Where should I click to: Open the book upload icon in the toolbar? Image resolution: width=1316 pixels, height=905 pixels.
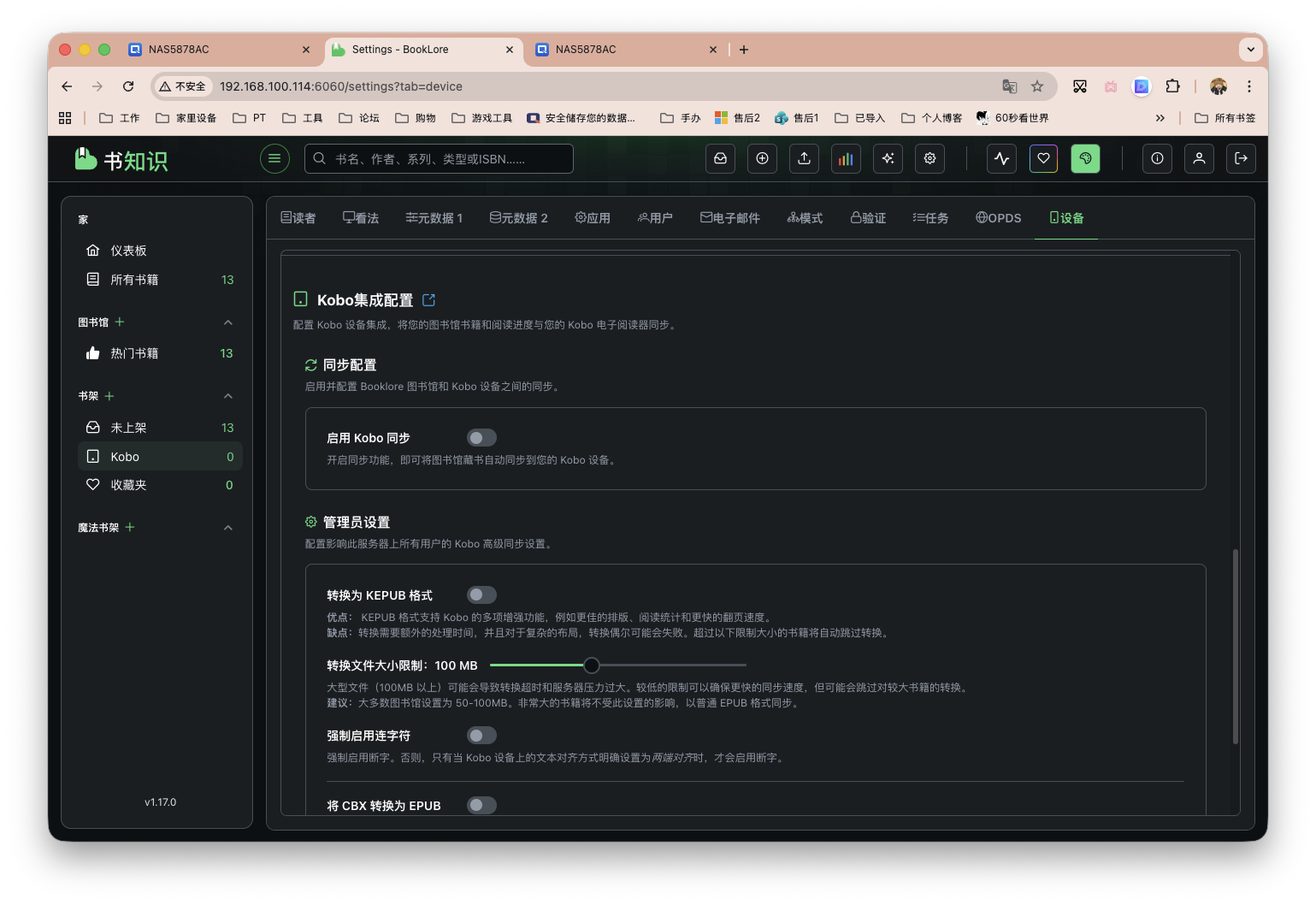pos(804,158)
